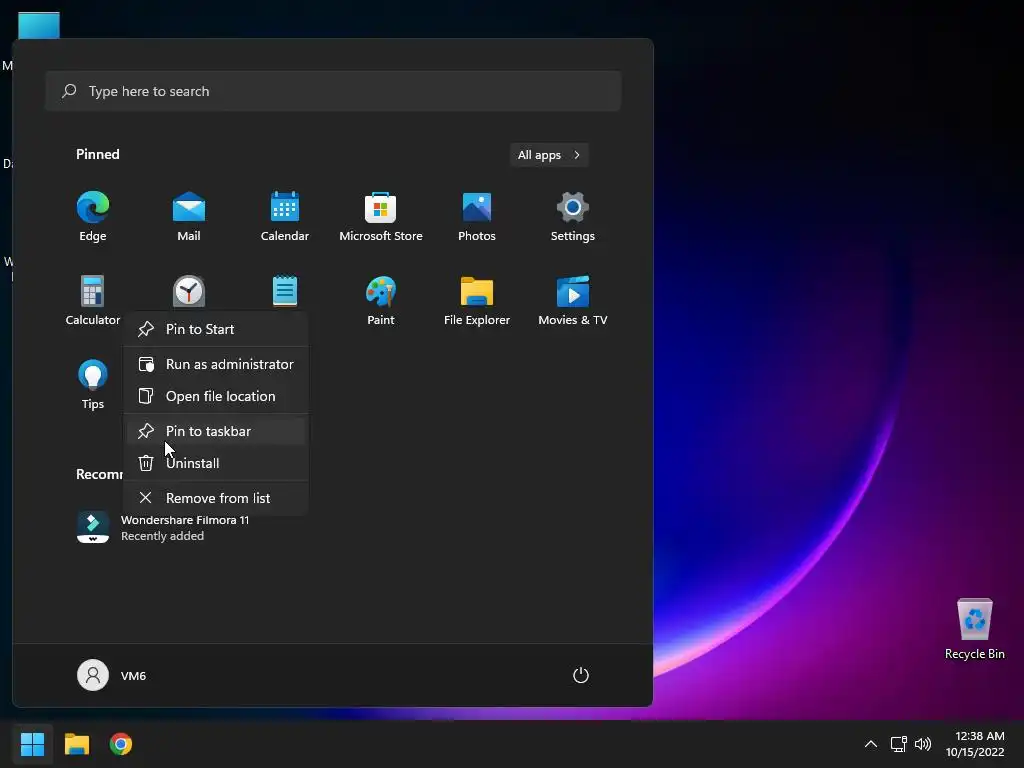
Task: Open the Notepad pinned icon
Action: (x=285, y=291)
